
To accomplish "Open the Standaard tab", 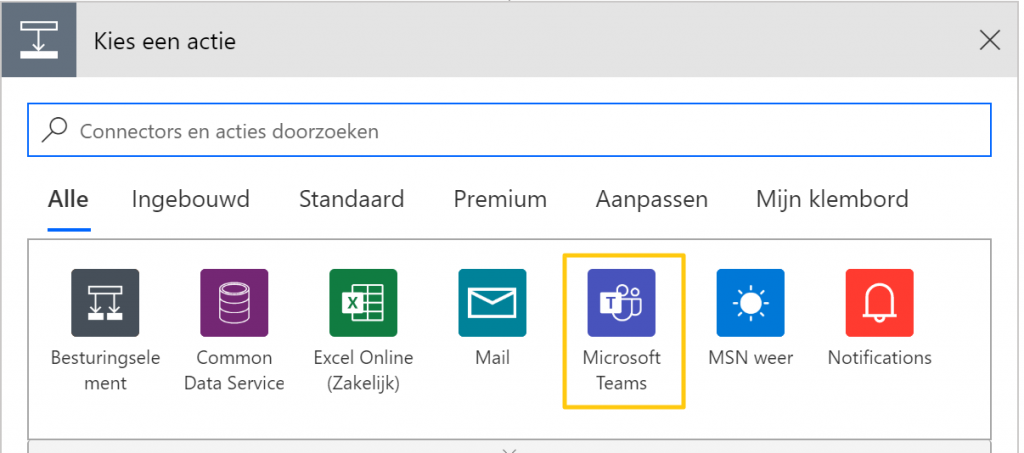I will pyautogui.click(x=351, y=198).
